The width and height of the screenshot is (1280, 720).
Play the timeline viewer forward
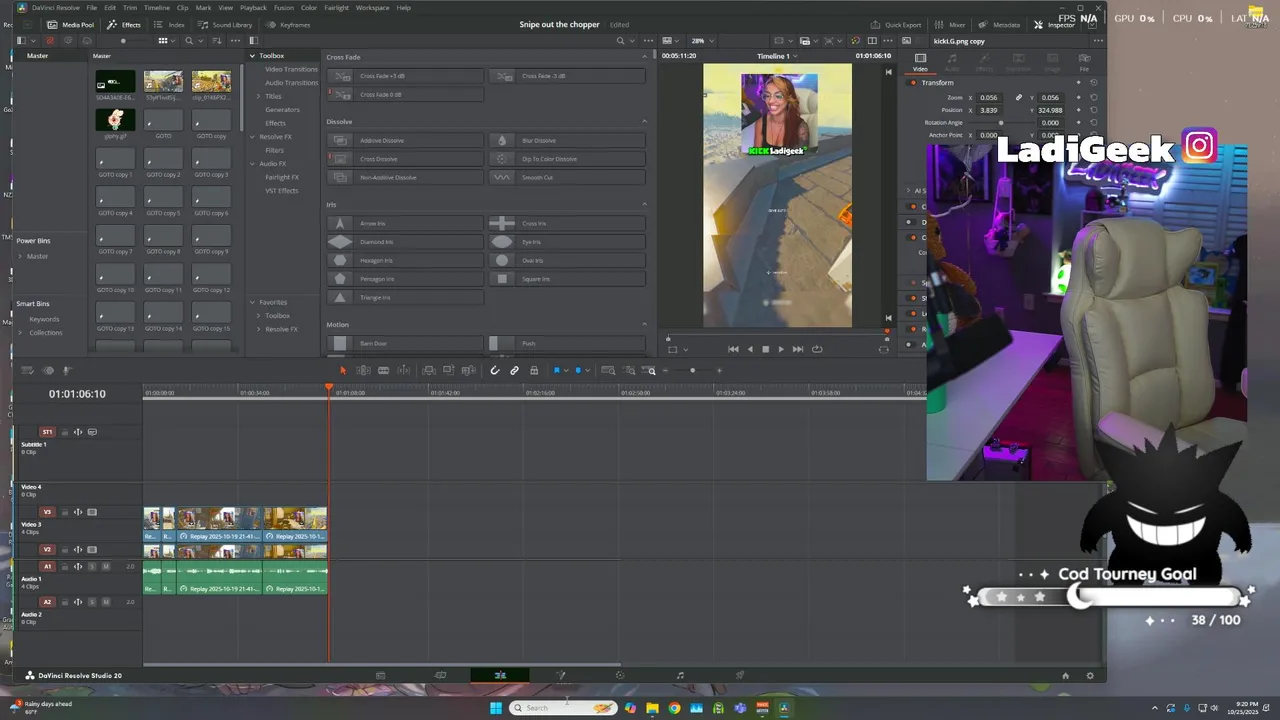(x=781, y=349)
